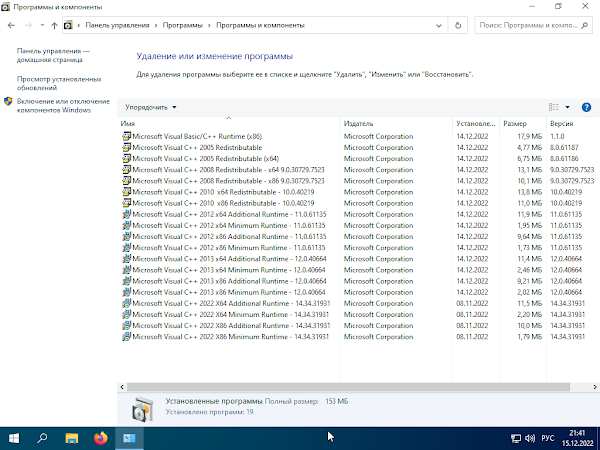The width and height of the screenshot is (600, 450).
Task: Open the volume speaker tray icon
Action: [530, 438]
